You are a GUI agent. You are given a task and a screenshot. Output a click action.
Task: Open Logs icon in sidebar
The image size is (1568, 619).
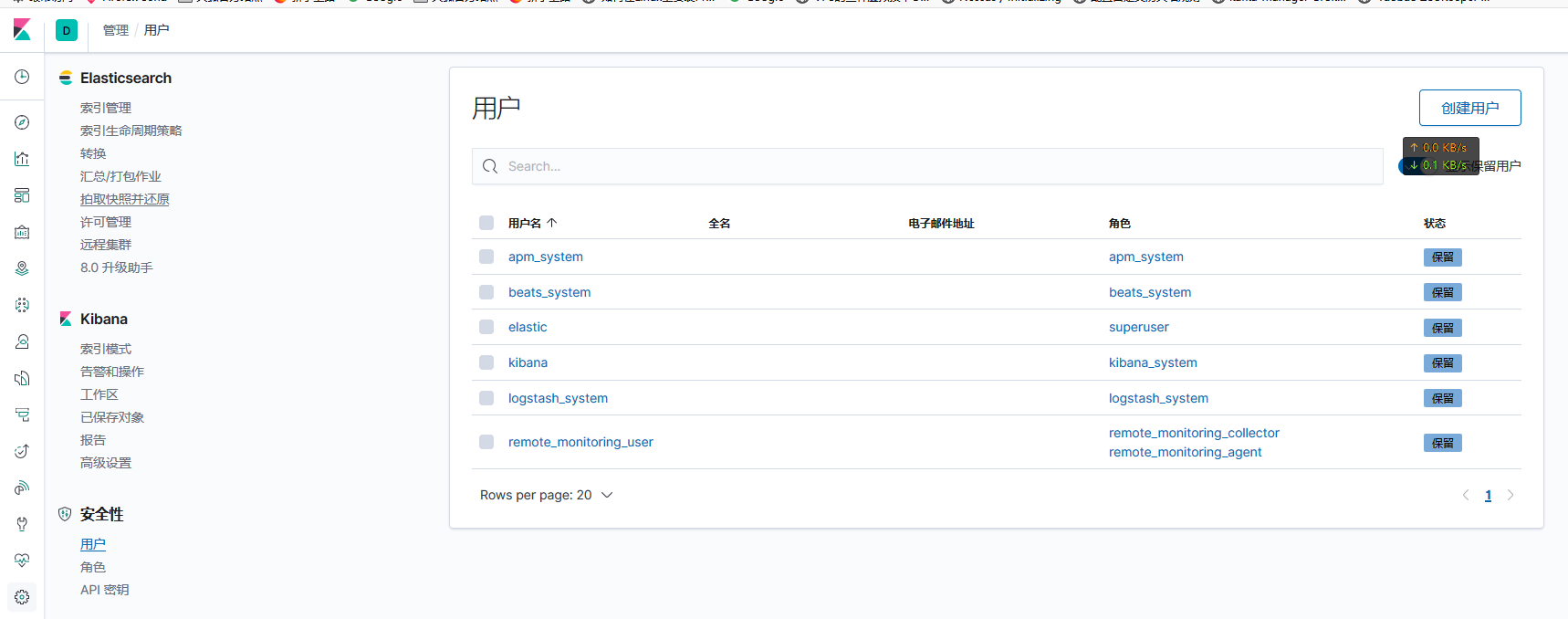(x=22, y=378)
